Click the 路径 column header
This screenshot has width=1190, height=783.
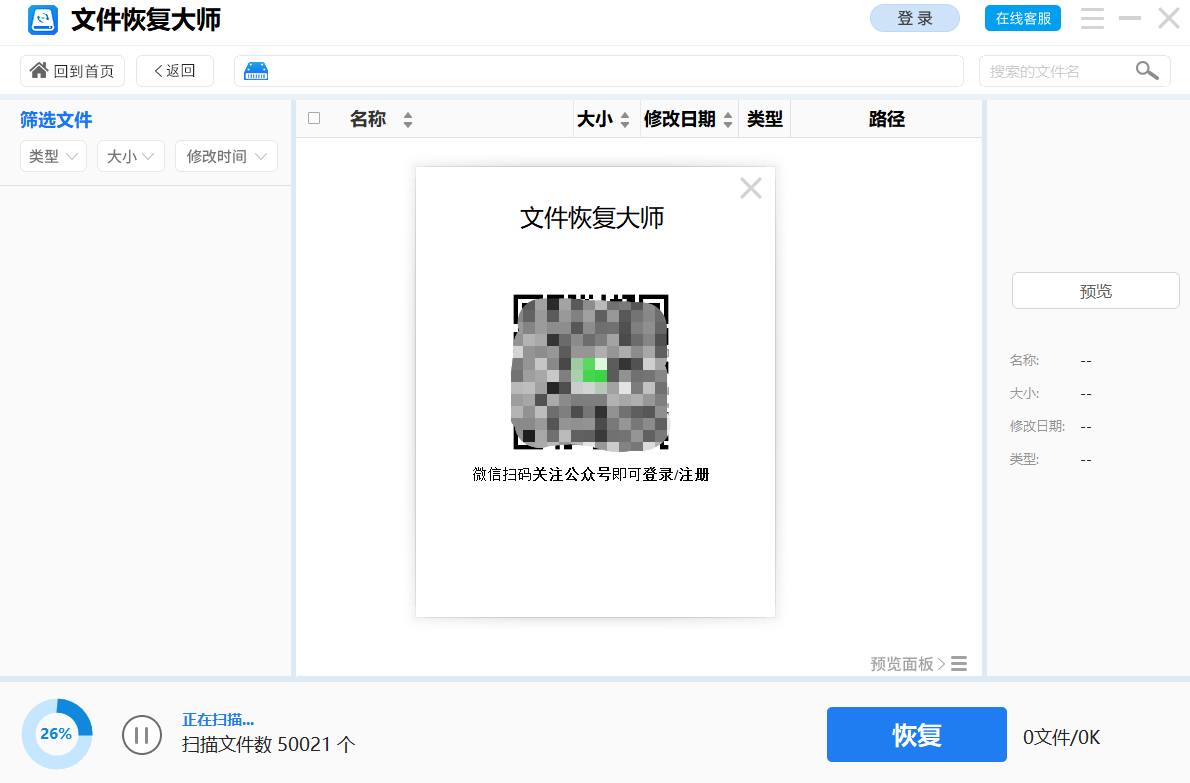coord(886,119)
